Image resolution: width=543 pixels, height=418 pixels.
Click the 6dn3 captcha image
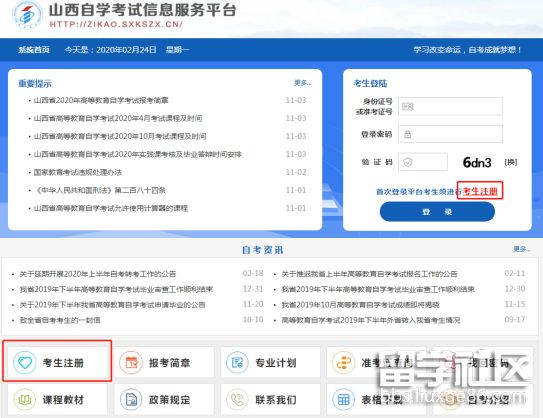(477, 162)
